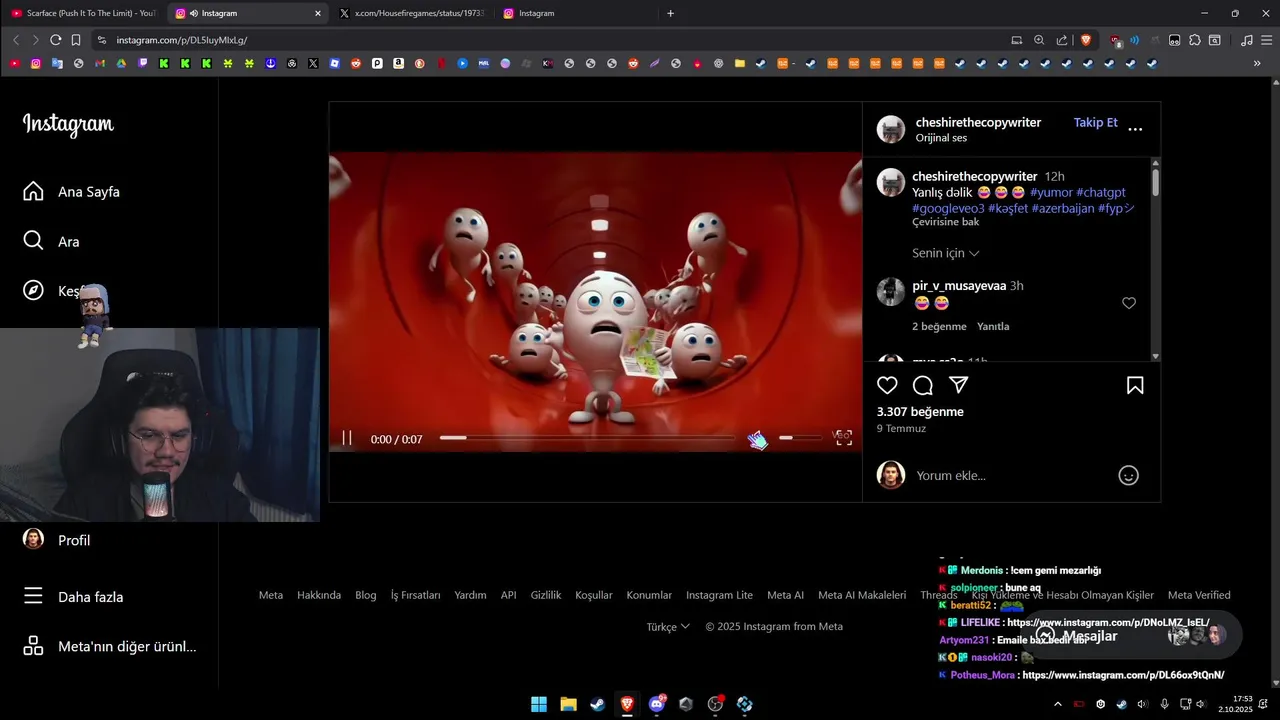Bookmark this page in the toolbar
This screenshot has width=1280, height=720.
click(76, 40)
